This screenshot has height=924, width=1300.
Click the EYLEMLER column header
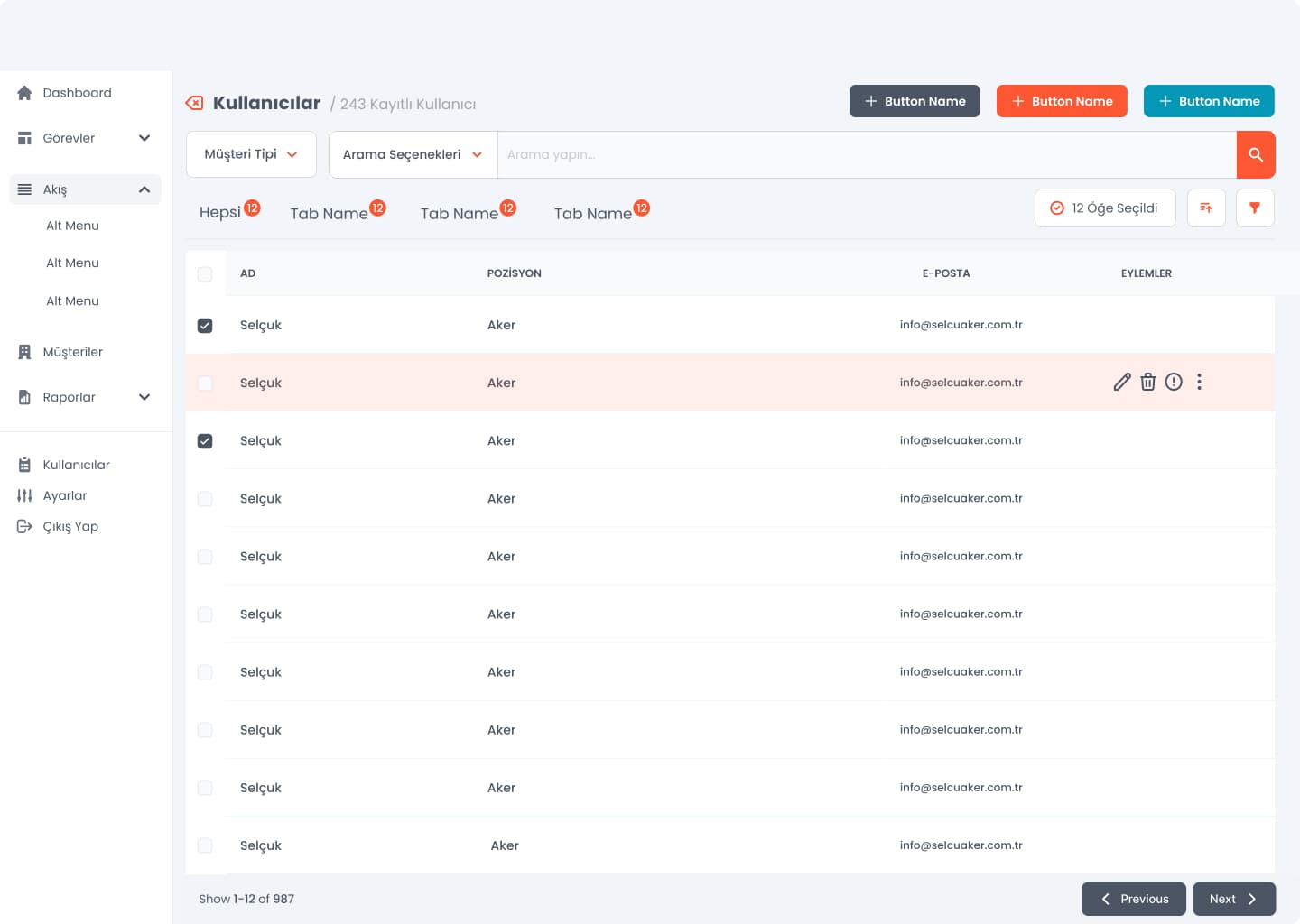pos(1147,273)
